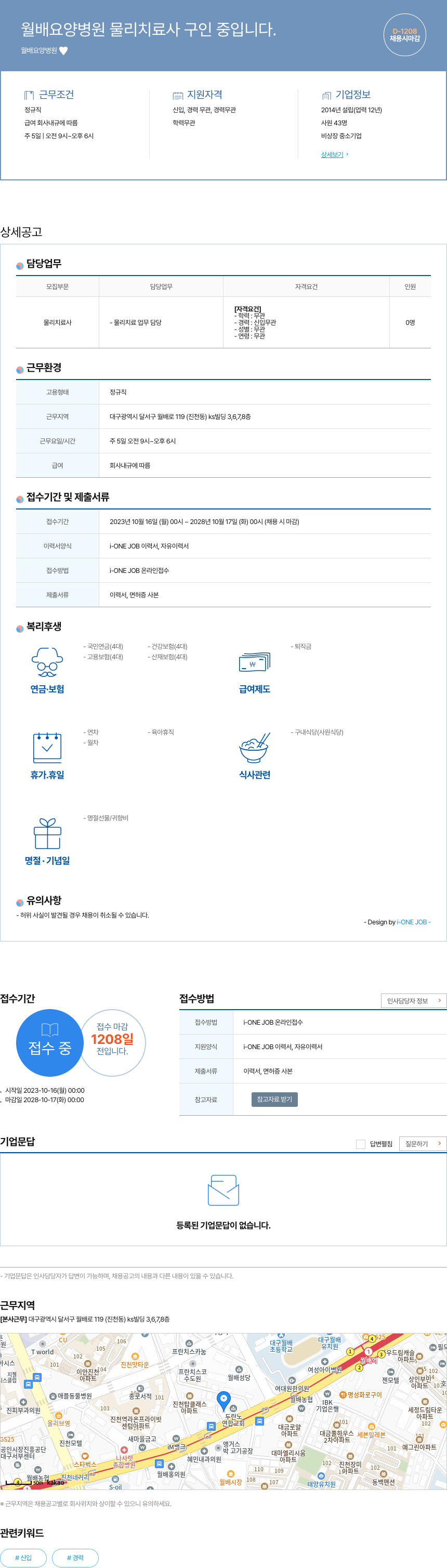The image size is (447, 1568).
Task: Click the 급여제도 salary icon
Action: click(254, 662)
